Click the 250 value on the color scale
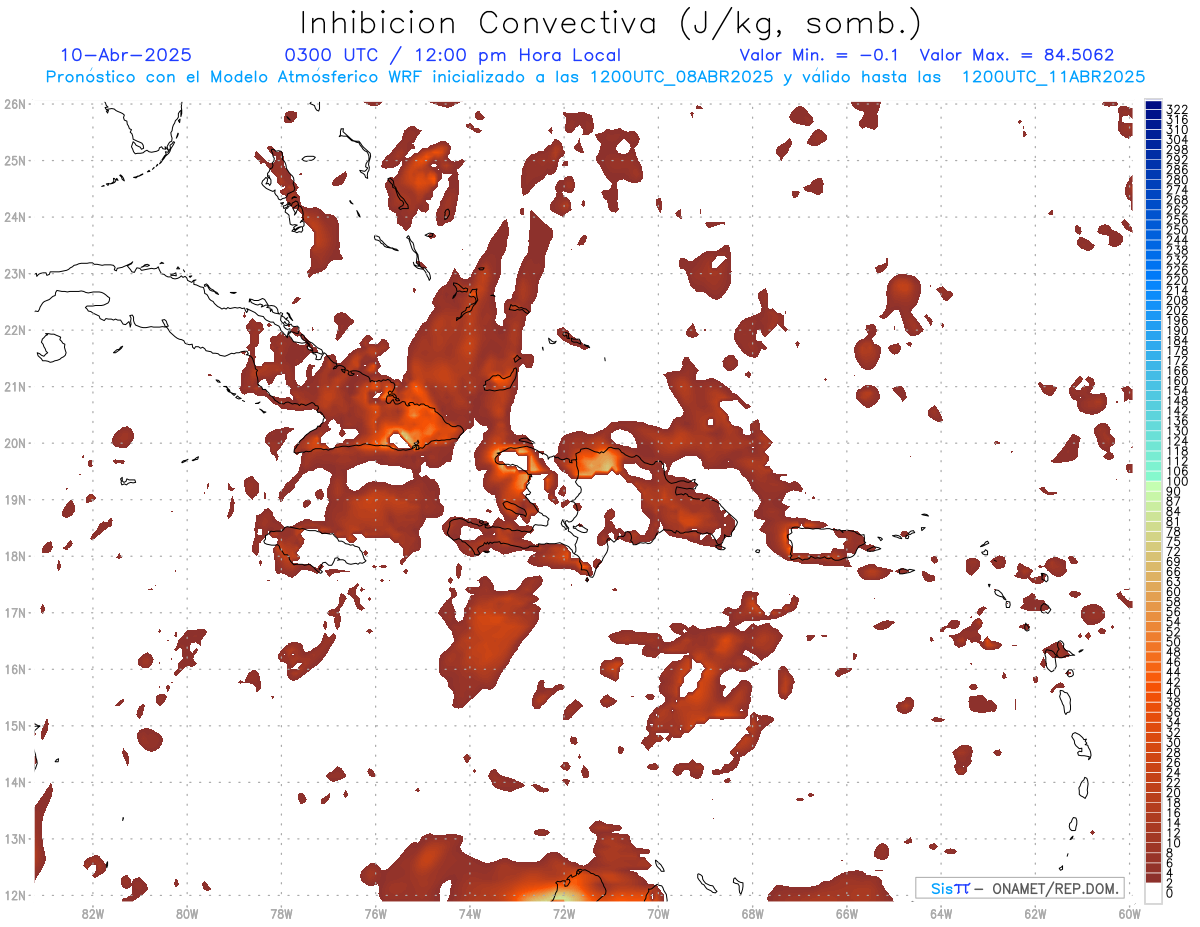 point(1176,230)
